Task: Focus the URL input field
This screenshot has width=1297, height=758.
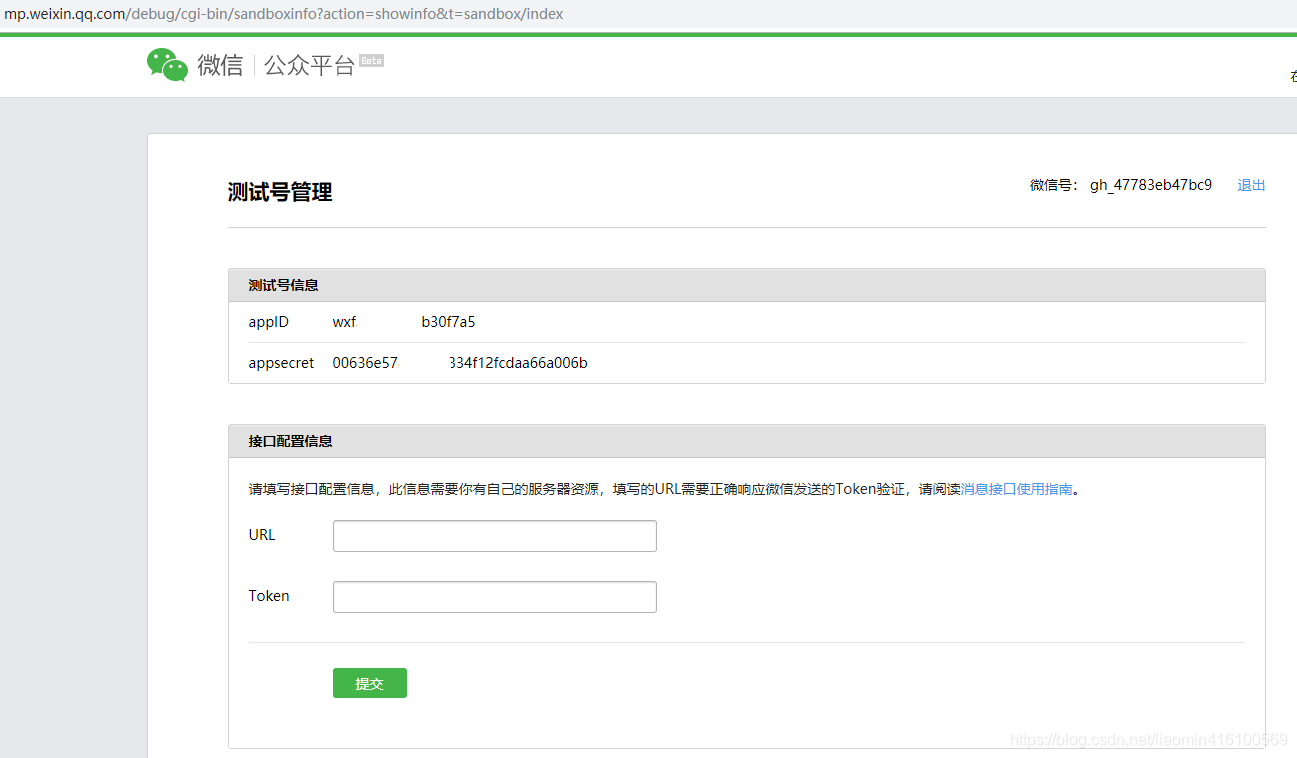Action: pos(495,536)
